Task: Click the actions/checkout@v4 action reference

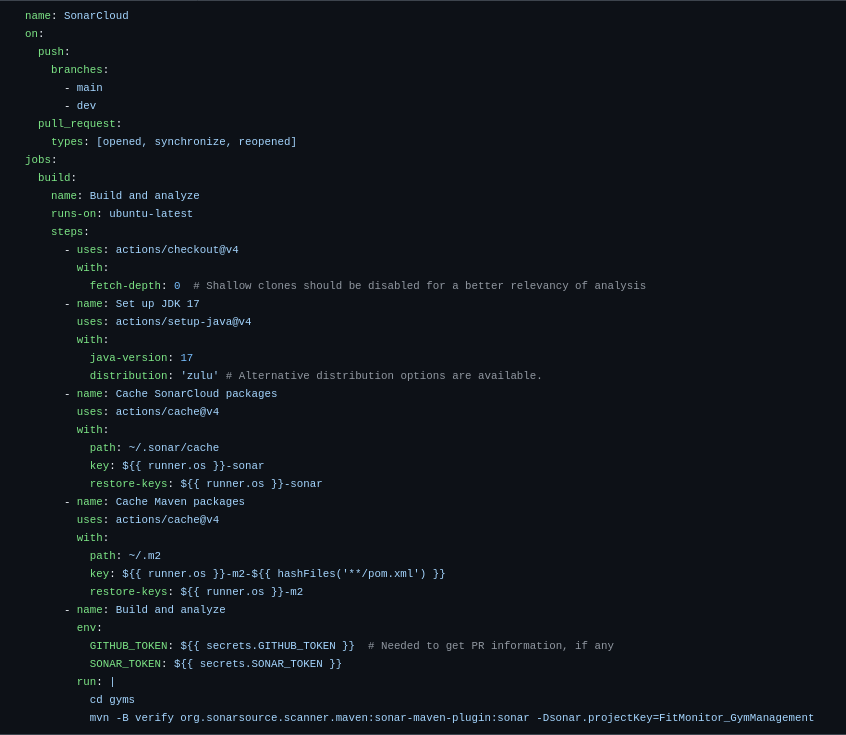Action: 177,249
